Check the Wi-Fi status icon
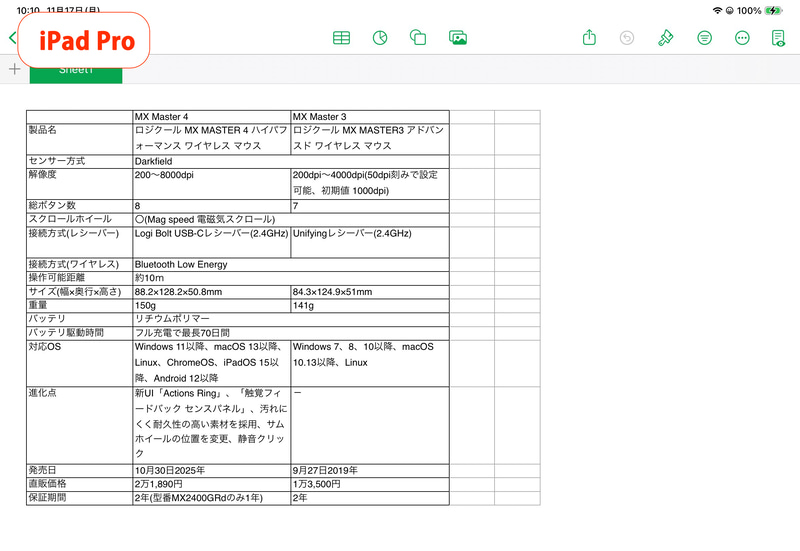Viewport: 800px width, 551px height. pyautogui.click(x=717, y=10)
